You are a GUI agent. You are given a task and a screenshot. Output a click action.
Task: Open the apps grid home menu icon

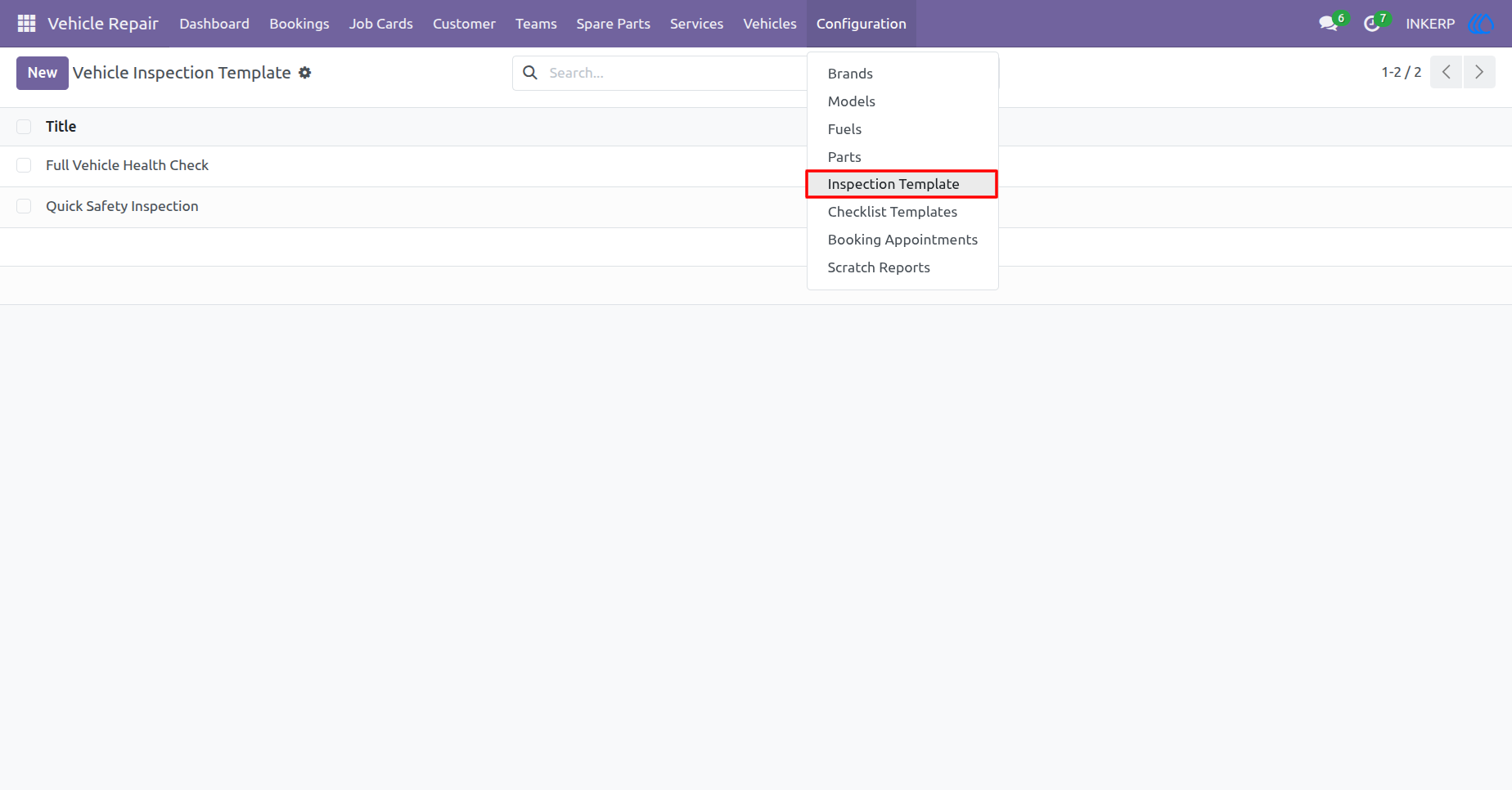click(x=26, y=24)
